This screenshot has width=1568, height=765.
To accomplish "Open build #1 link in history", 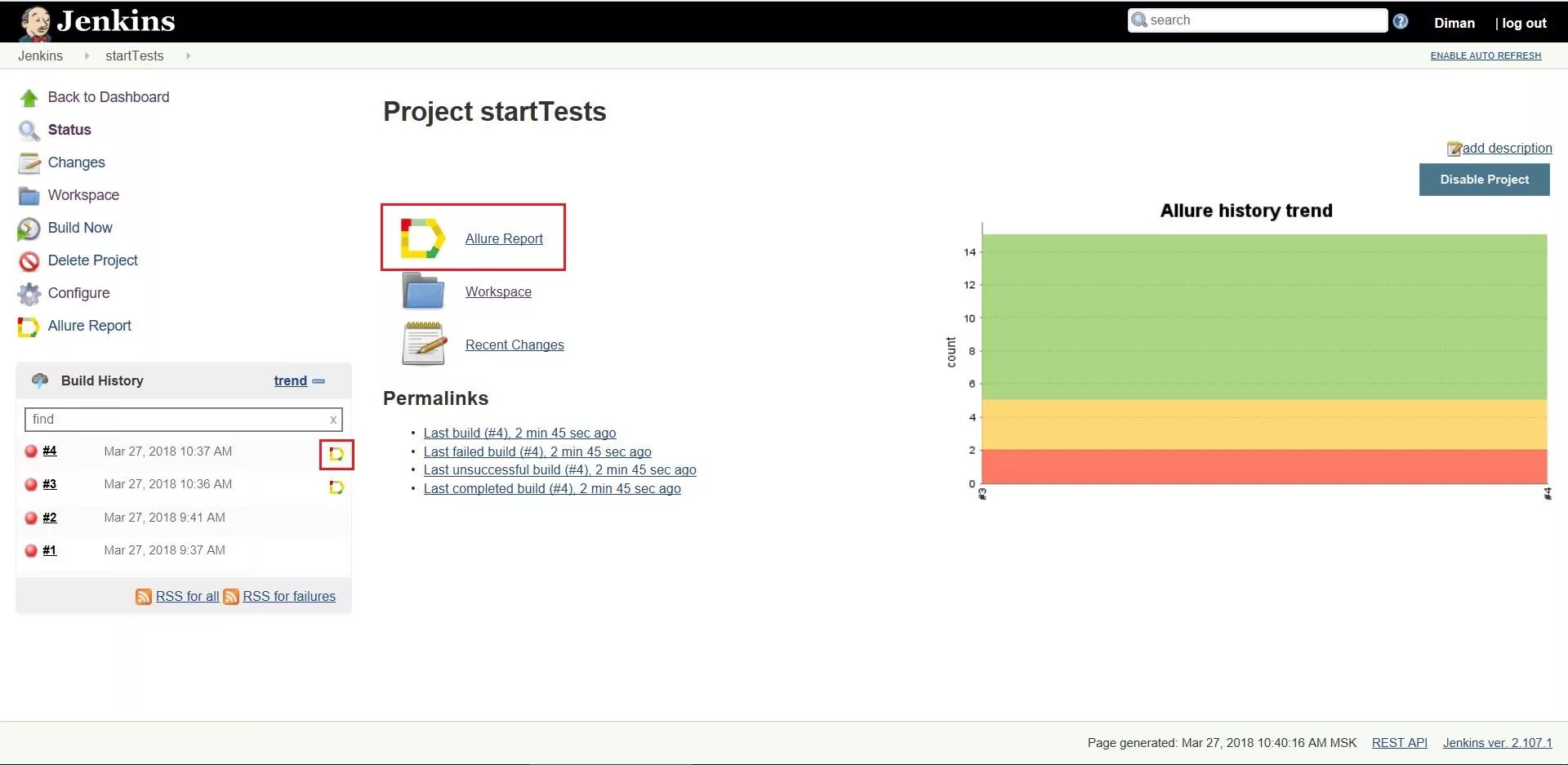I will [50, 550].
